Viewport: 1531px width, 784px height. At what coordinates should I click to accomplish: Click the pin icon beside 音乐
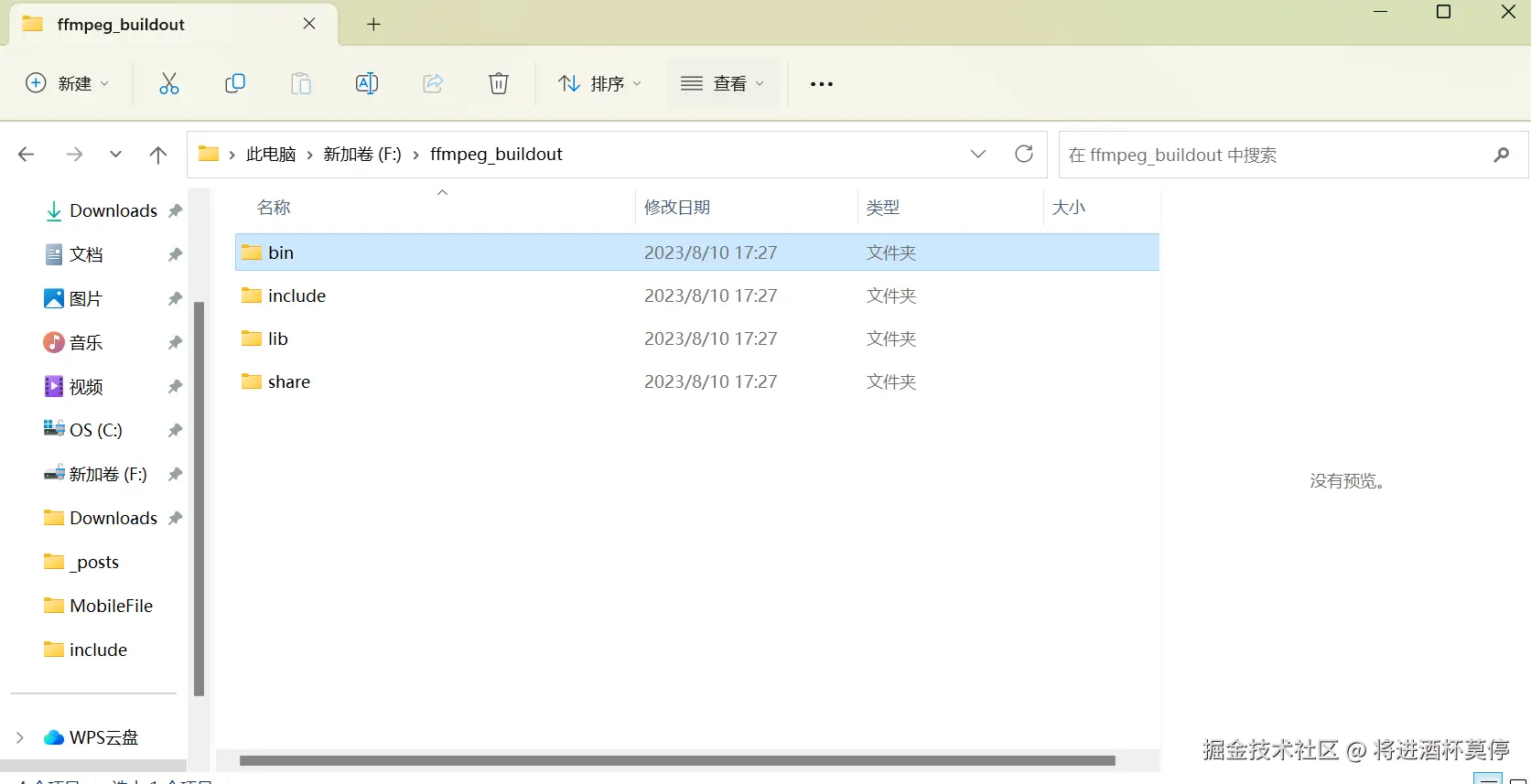click(175, 342)
